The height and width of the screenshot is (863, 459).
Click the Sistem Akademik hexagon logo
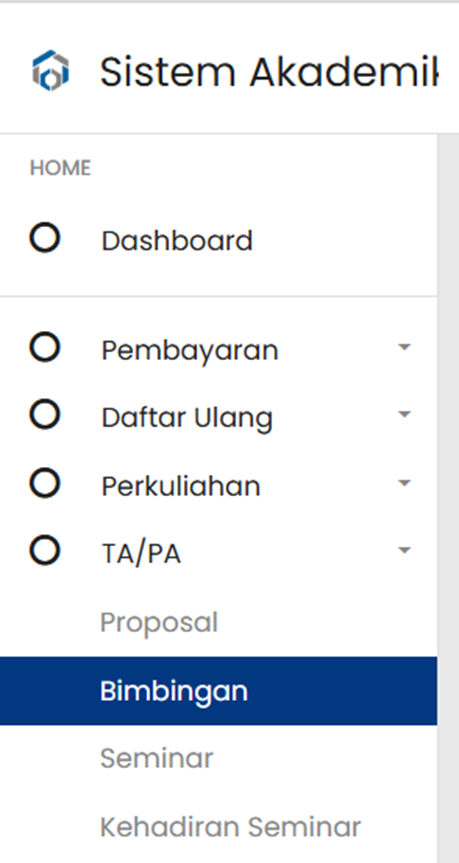point(50,70)
